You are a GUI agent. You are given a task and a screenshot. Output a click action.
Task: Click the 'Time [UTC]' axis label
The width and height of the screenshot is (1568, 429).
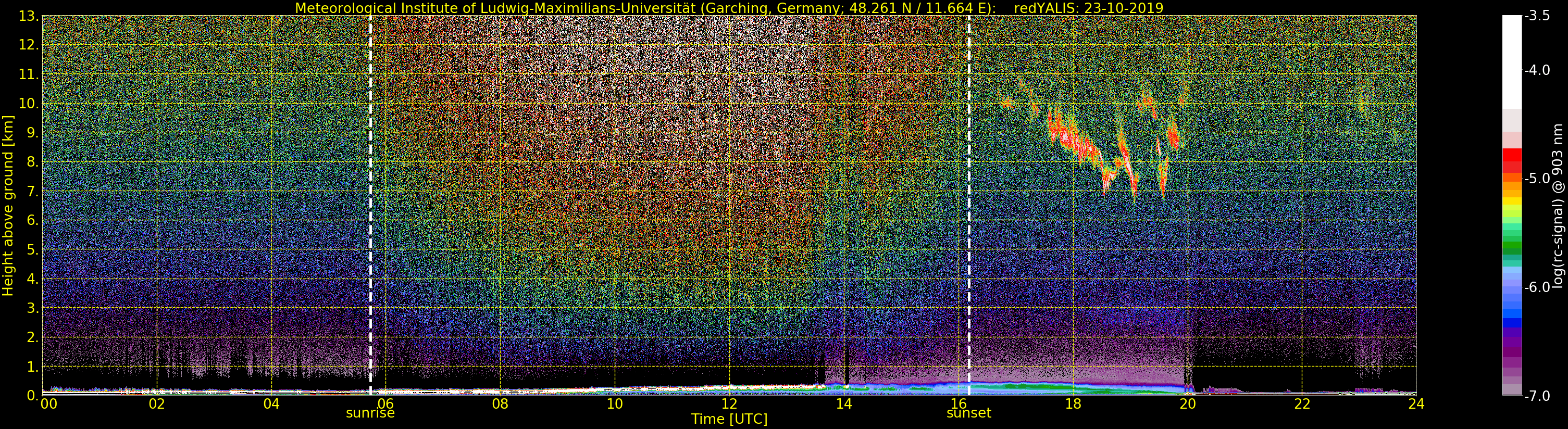click(729, 419)
